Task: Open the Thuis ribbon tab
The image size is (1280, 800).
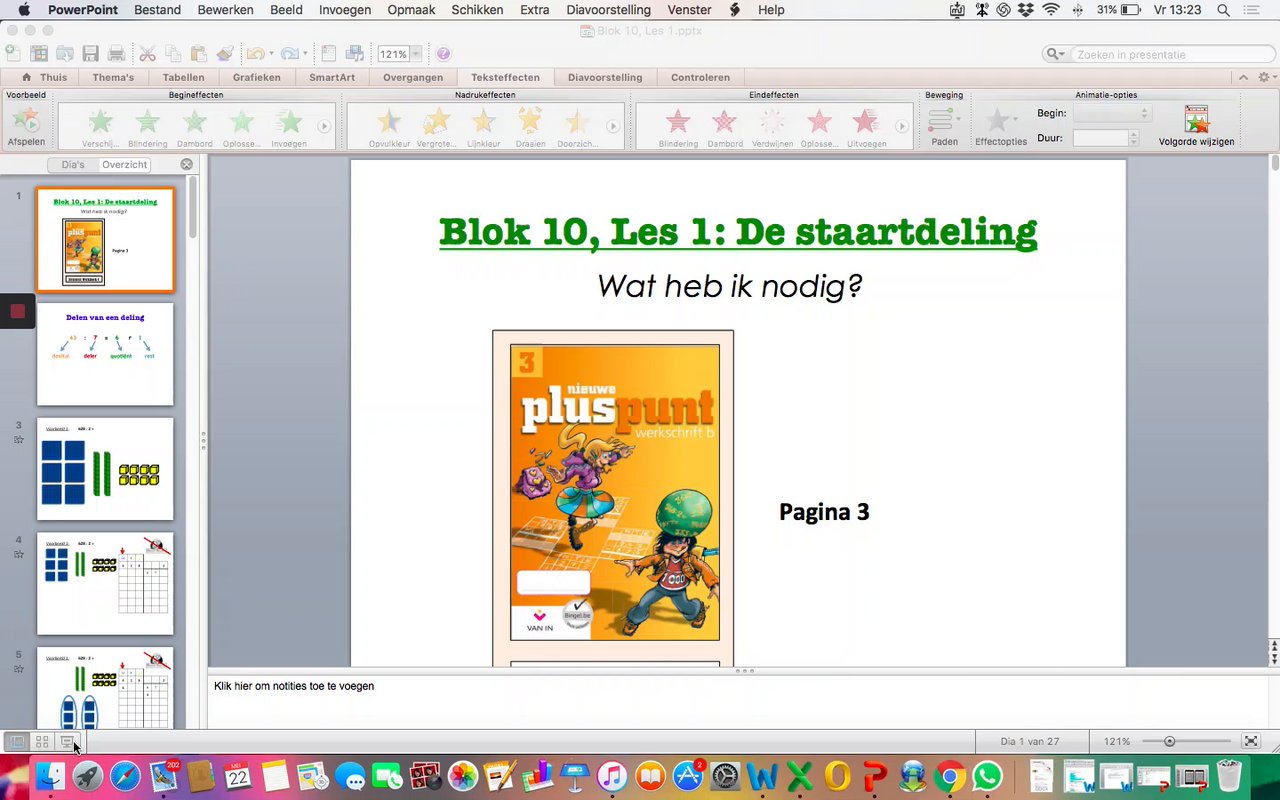Action: coord(45,77)
